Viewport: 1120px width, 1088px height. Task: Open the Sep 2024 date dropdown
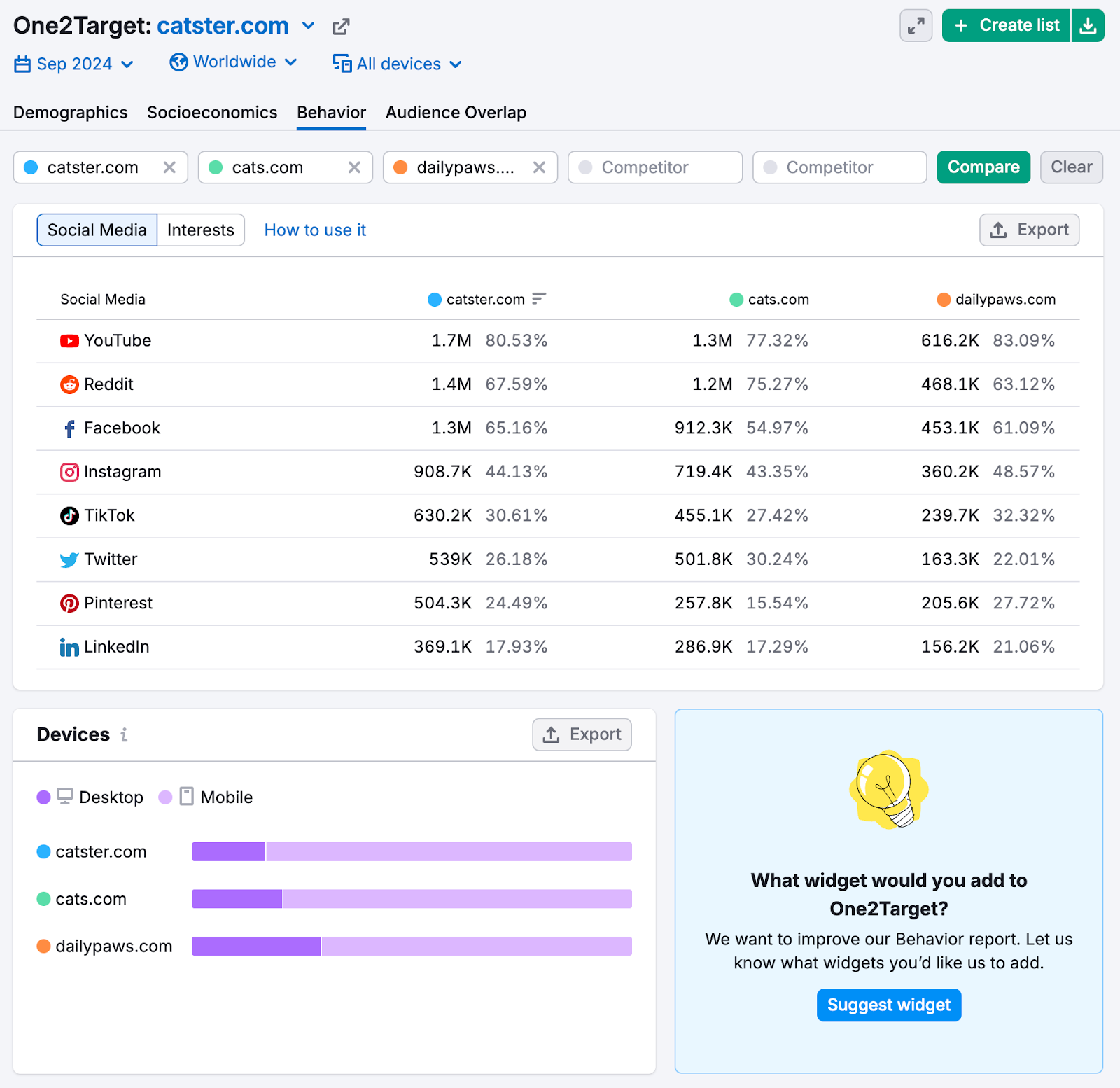(73, 64)
